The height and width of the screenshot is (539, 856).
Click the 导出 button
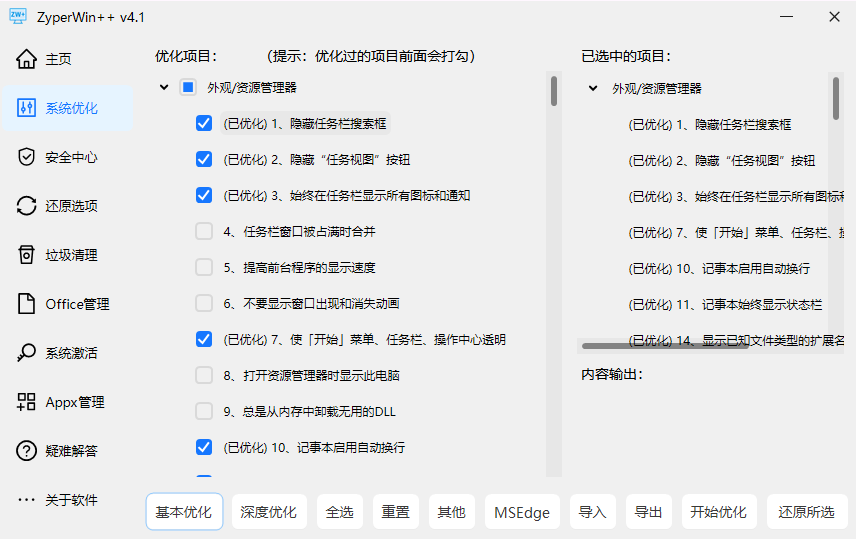649,512
